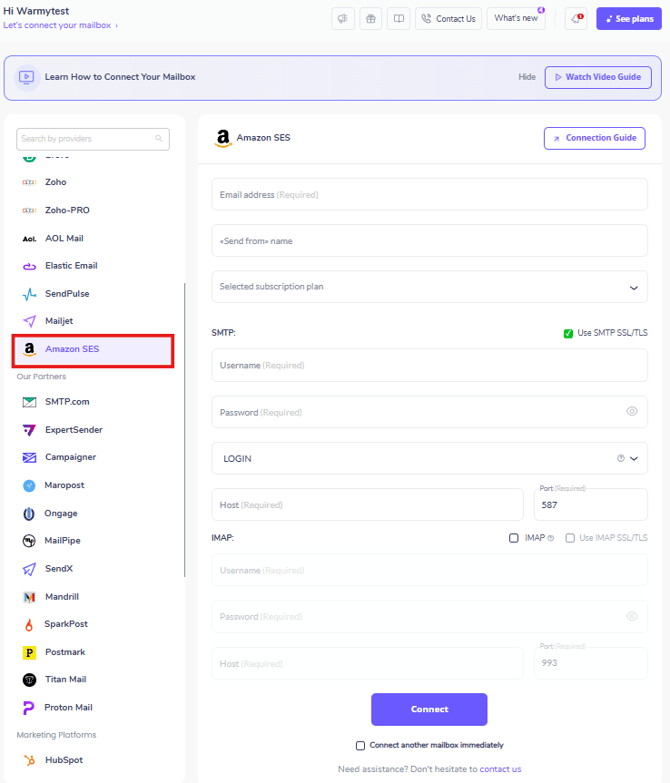Check Connect another mailbox immediately

click(x=360, y=745)
